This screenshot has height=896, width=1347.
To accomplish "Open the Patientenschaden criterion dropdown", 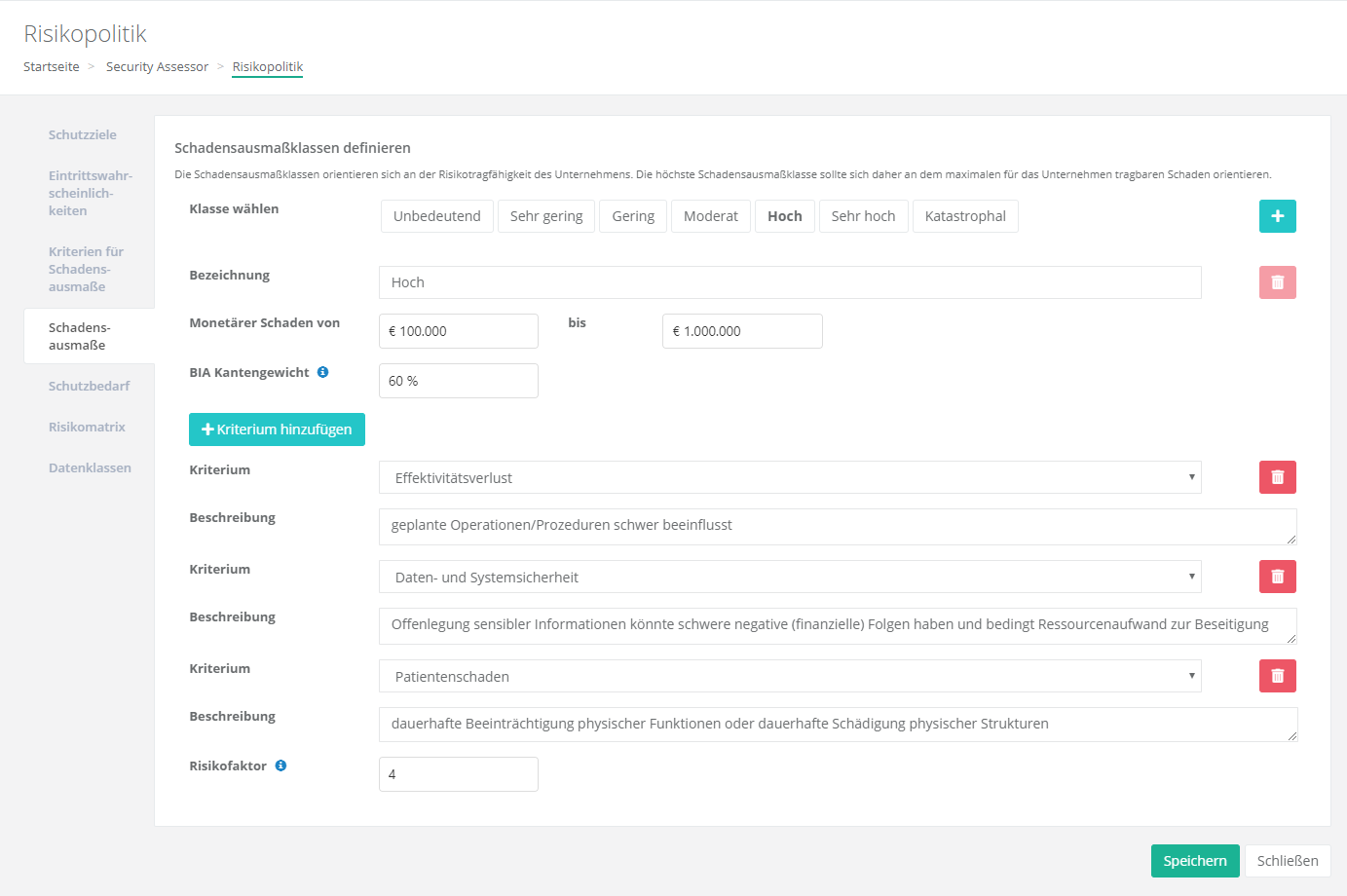I will 789,676.
